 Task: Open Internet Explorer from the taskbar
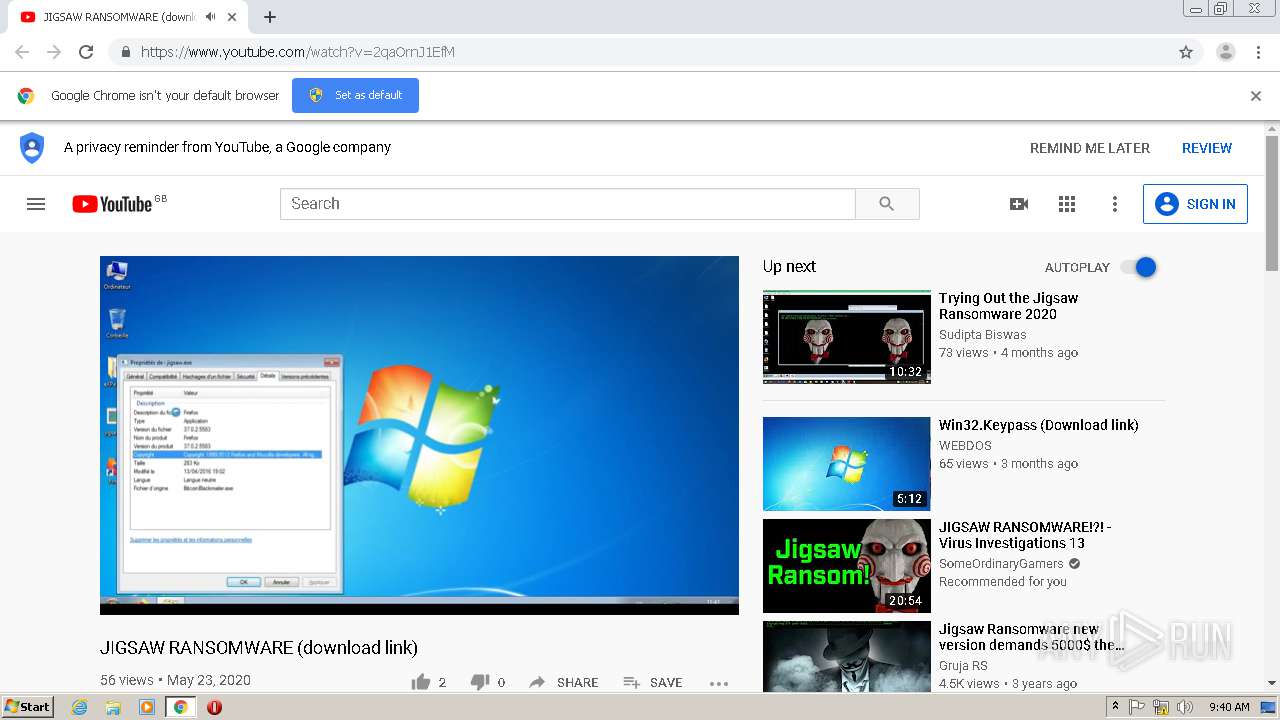pyautogui.click(x=80, y=707)
